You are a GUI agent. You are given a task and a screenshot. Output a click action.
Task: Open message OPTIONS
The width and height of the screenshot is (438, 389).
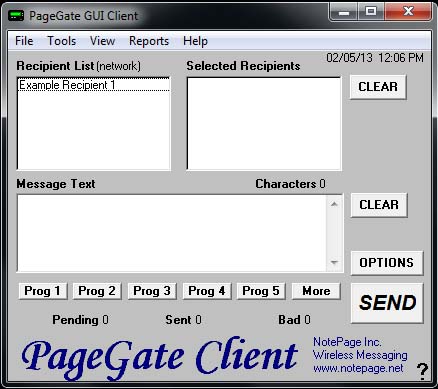[x=387, y=263]
